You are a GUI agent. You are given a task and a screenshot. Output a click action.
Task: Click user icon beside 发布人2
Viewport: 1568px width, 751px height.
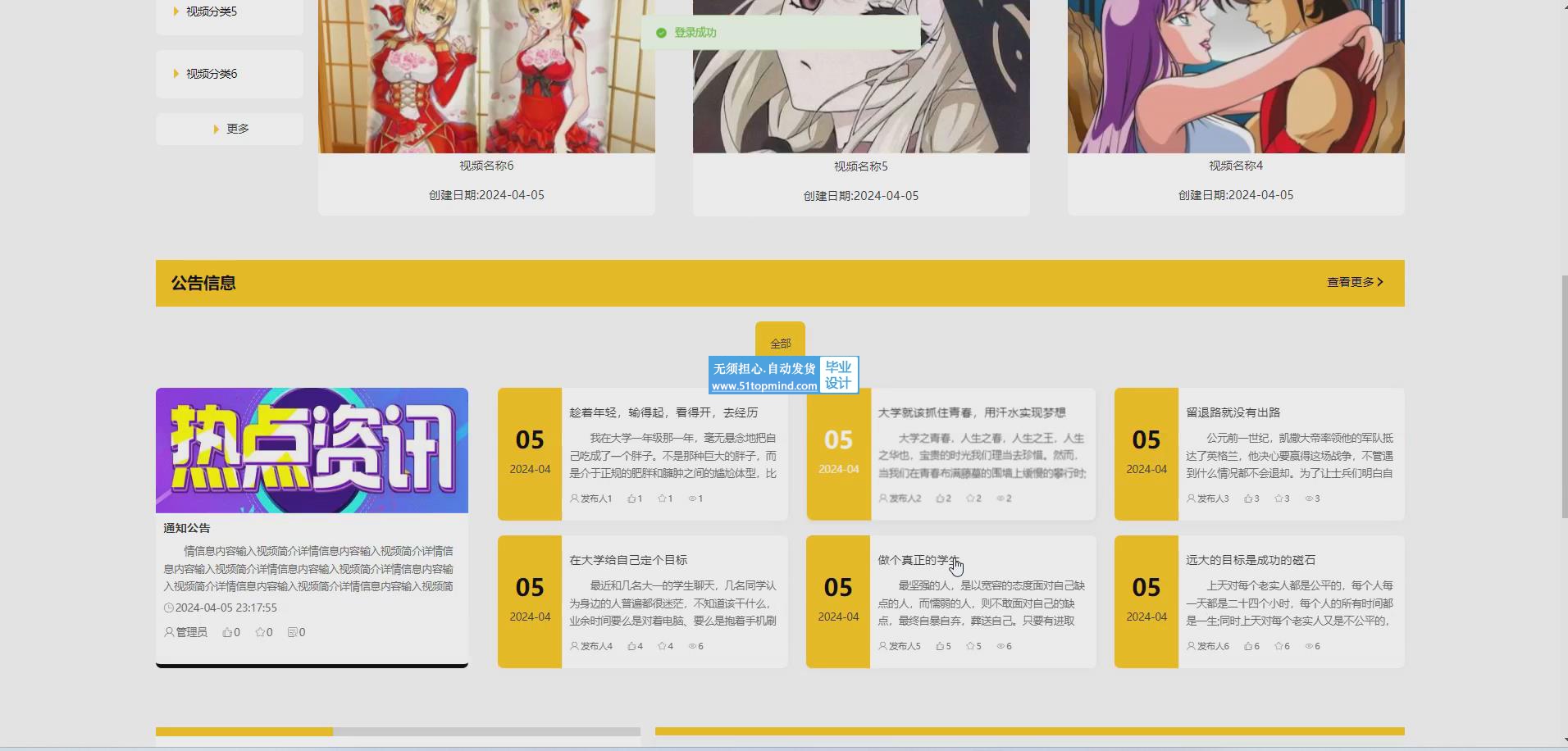pyautogui.click(x=882, y=498)
